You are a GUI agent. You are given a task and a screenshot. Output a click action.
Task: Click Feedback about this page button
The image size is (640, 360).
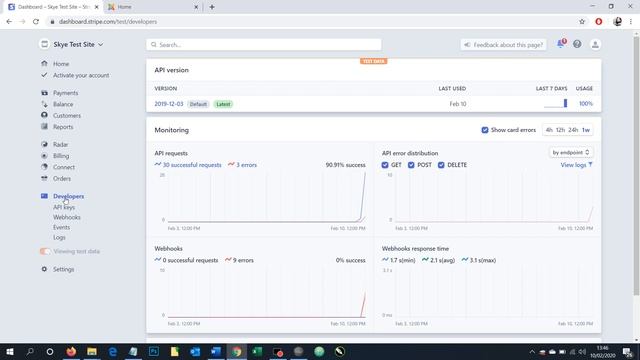click(x=504, y=44)
